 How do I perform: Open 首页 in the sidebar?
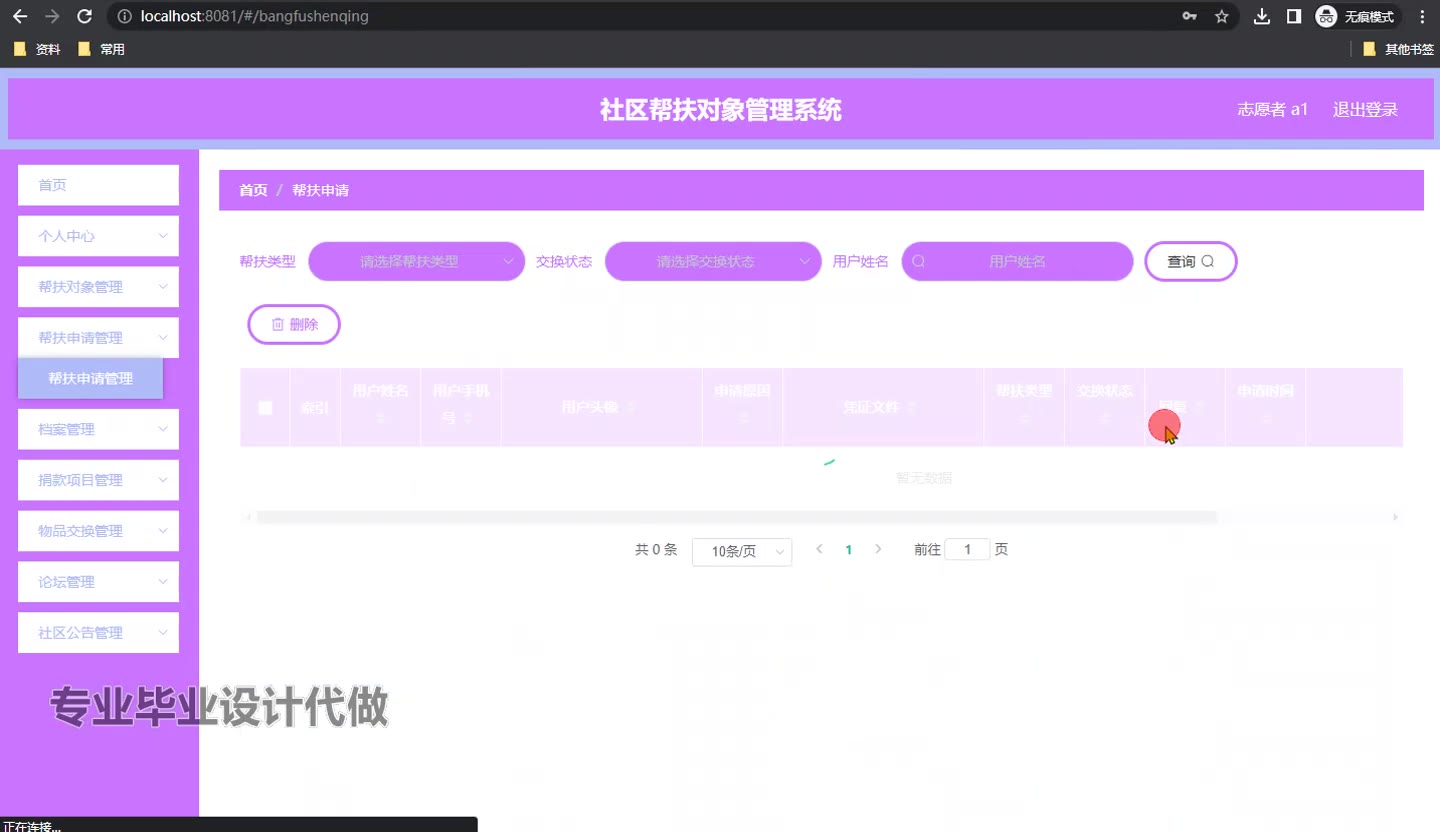coord(98,185)
